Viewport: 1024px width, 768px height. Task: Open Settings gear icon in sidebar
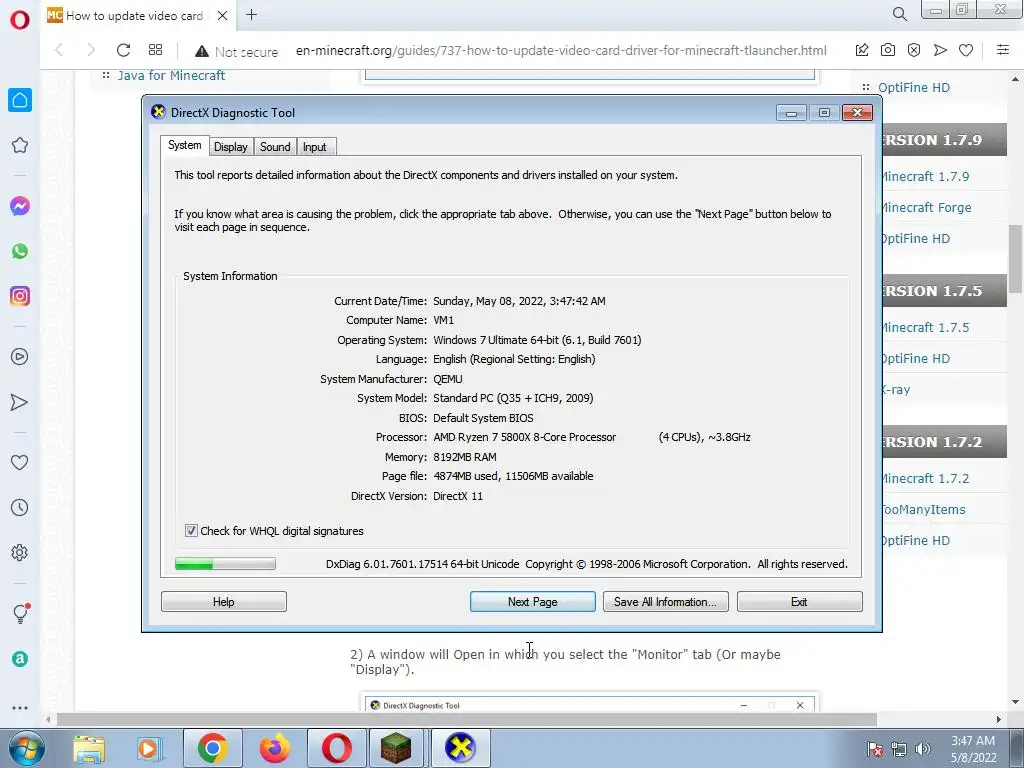pyautogui.click(x=20, y=552)
